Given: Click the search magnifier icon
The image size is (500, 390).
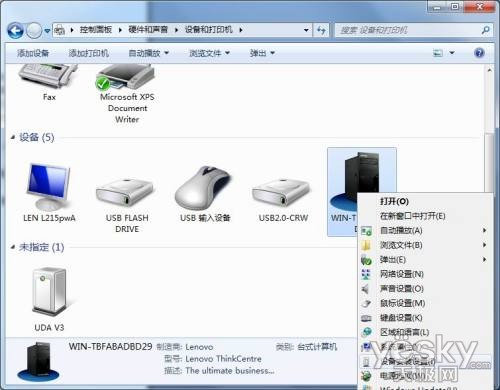Looking at the screenshot, I should coord(486,30).
